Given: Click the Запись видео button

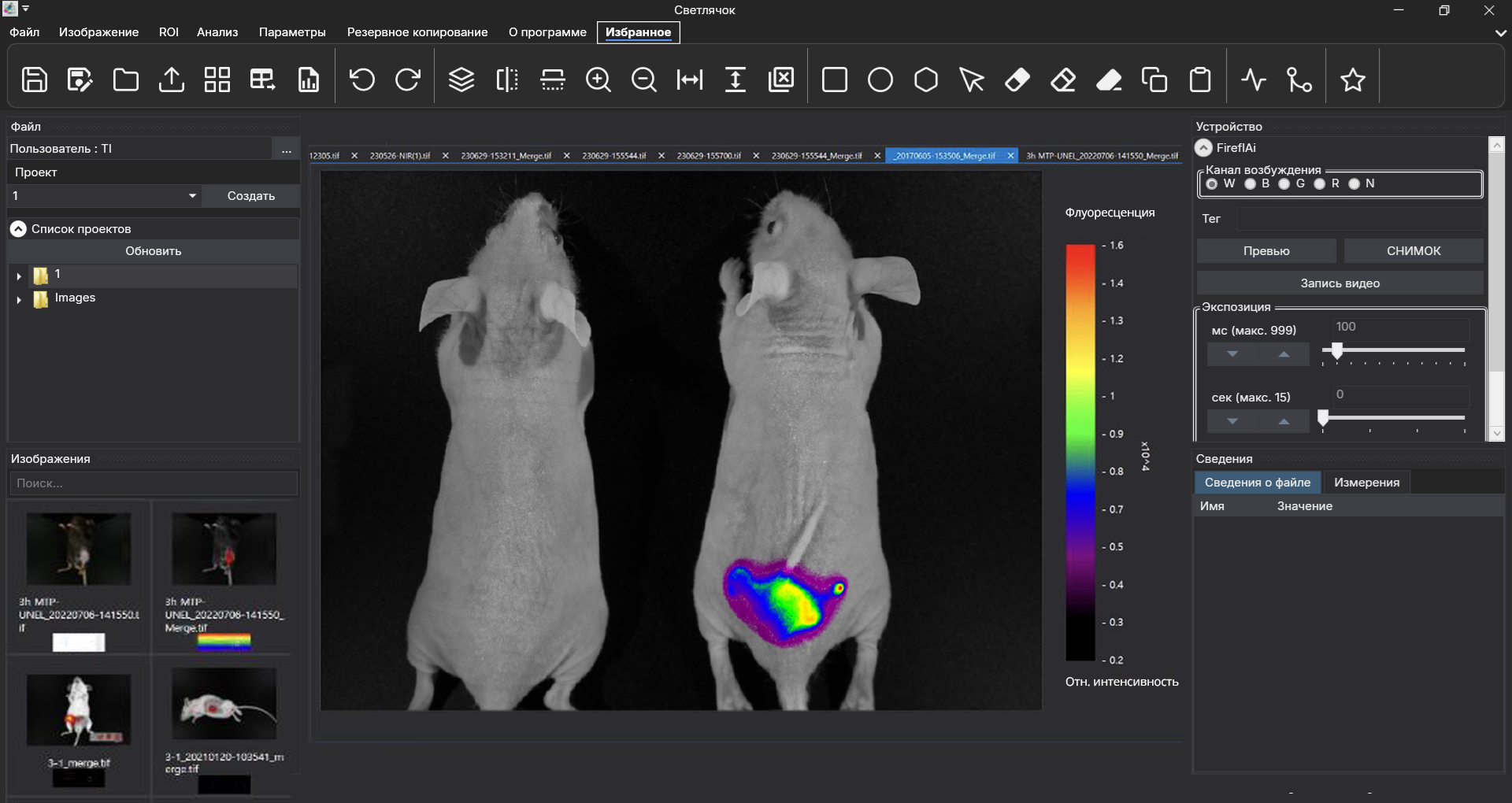Looking at the screenshot, I should tap(1340, 283).
